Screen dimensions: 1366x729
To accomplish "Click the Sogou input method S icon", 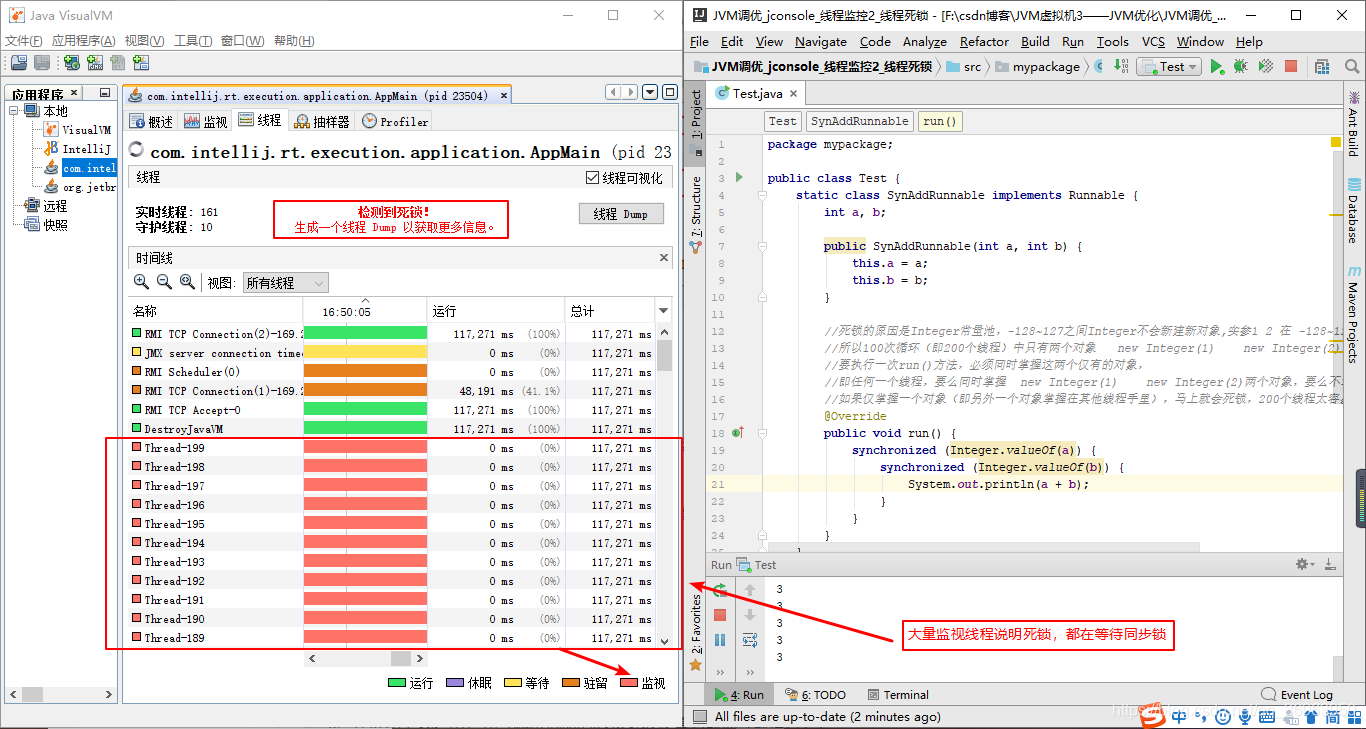I will pos(1154,716).
